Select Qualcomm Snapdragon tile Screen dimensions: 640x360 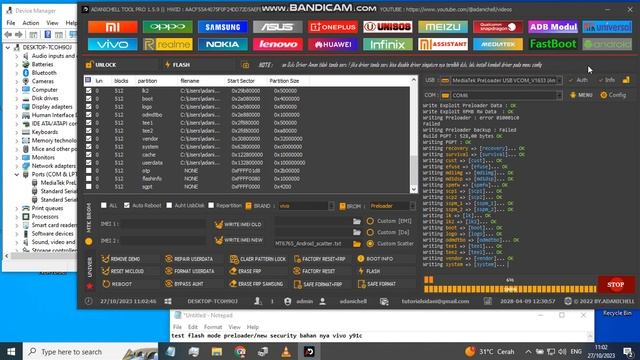pyautogui.click(x=498, y=27)
